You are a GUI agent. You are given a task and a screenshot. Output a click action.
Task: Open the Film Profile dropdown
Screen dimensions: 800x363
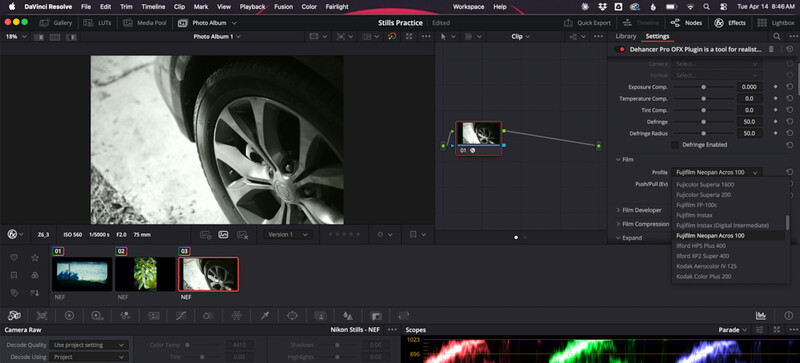[717, 173]
